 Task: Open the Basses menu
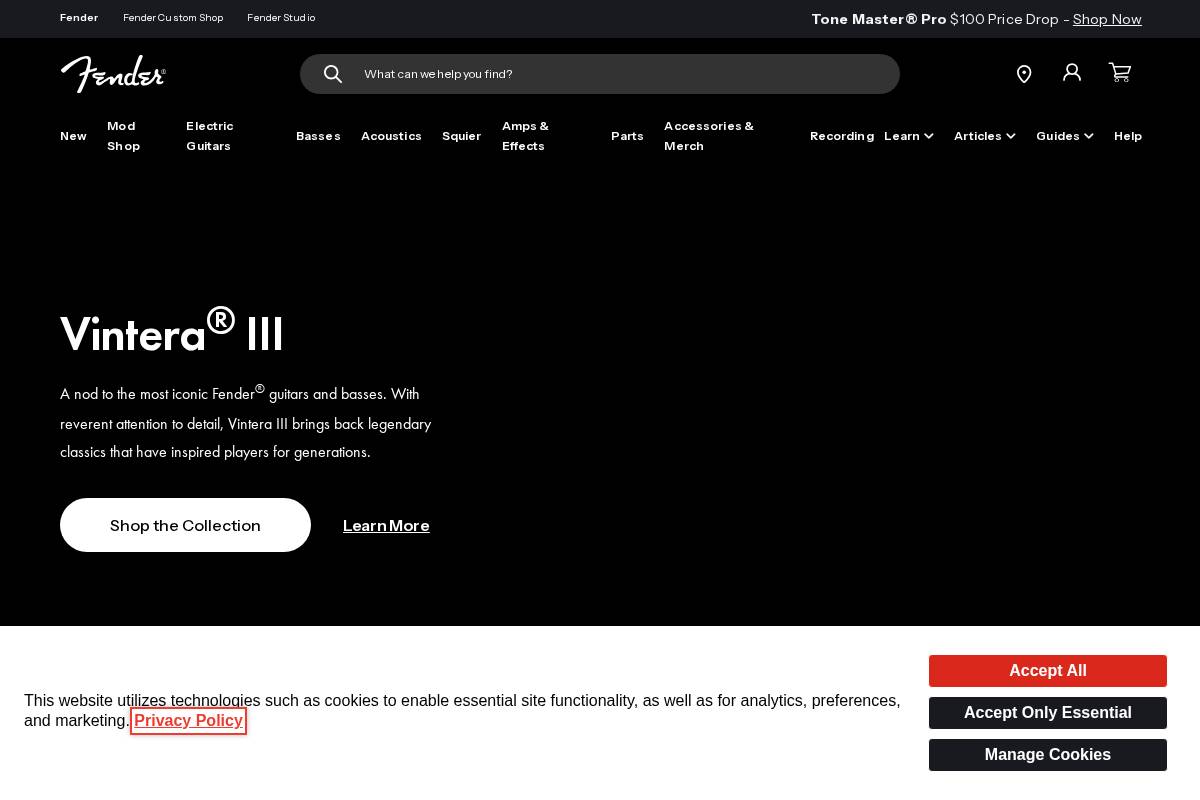(318, 136)
